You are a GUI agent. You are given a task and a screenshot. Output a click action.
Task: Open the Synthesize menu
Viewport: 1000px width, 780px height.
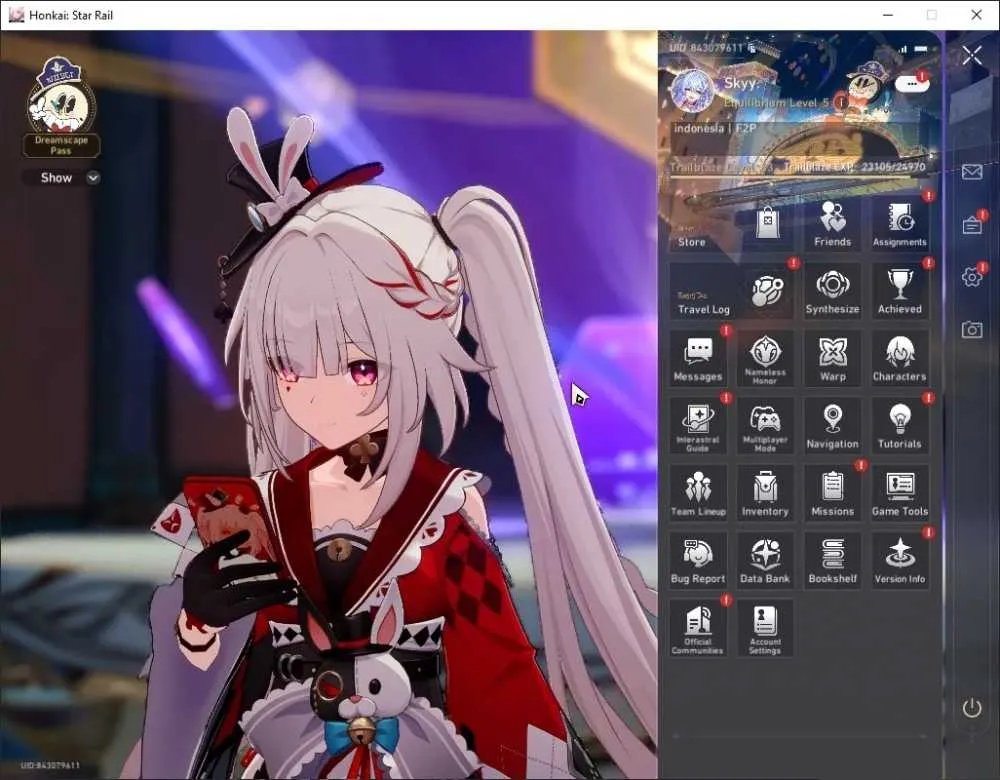tap(832, 291)
